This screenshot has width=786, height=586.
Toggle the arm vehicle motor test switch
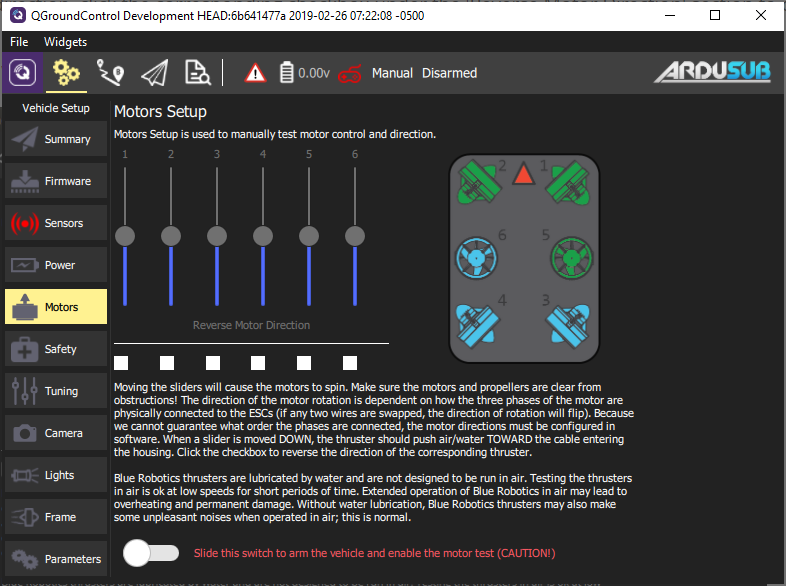(151, 553)
